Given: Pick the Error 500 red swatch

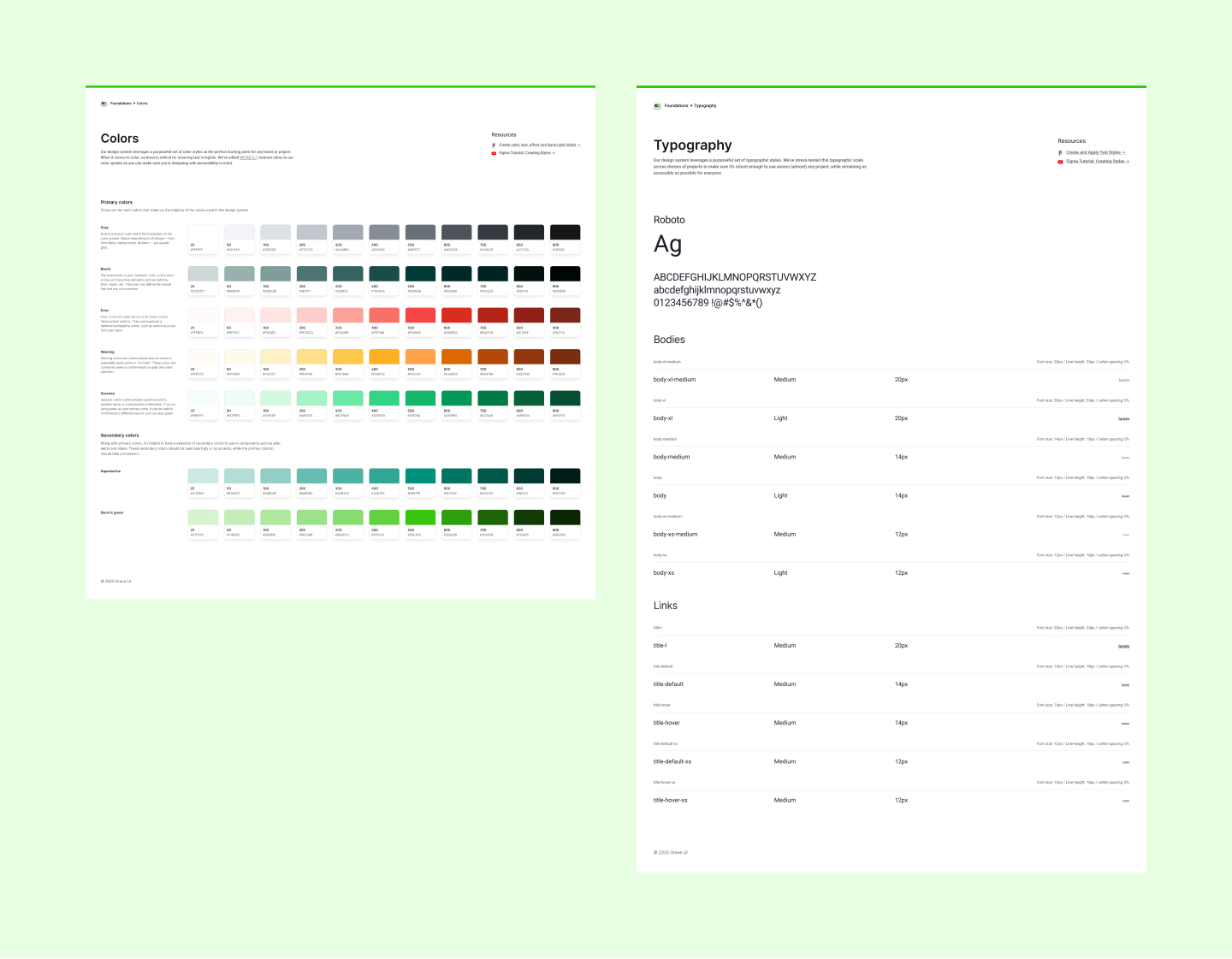Looking at the screenshot, I should pyautogui.click(x=420, y=315).
